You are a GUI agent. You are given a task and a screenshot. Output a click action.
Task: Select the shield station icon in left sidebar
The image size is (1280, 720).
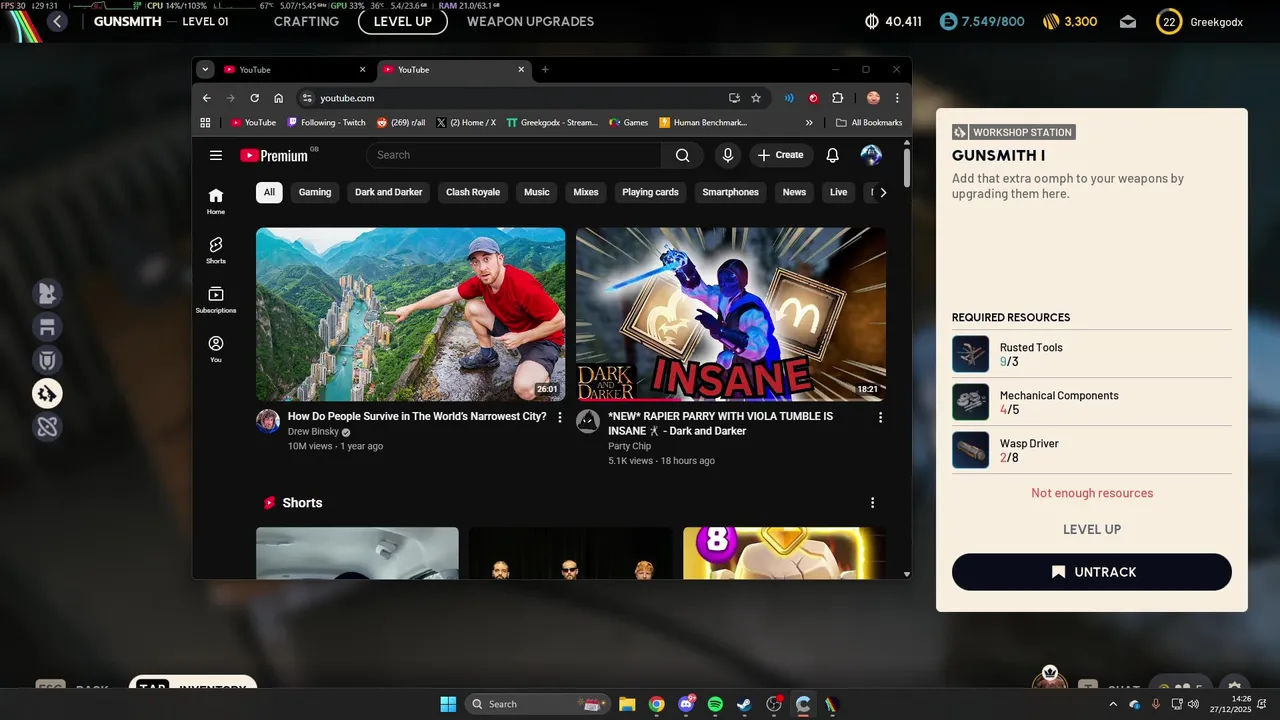click(x=47, y=360)
